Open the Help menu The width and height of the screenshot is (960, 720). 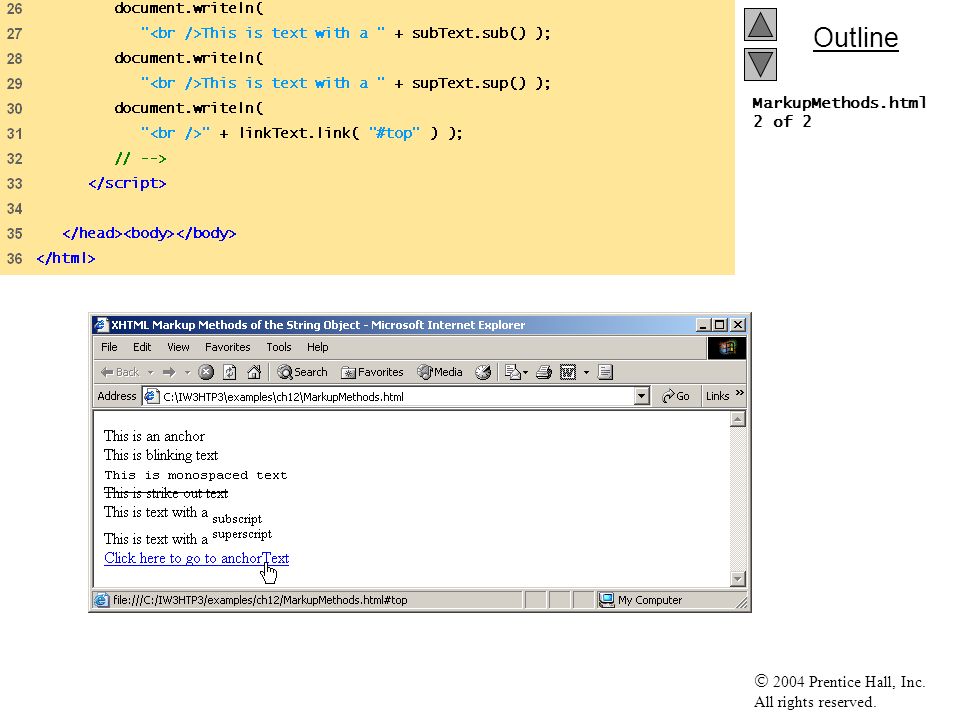pyautogui.click(x=318, y=347)
